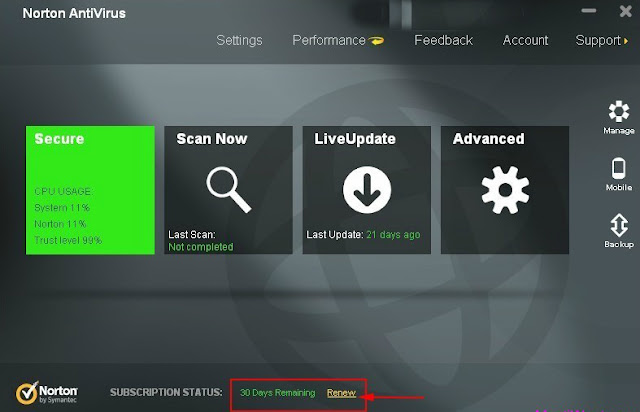
Task: Click the 30 Days Remaining text
Action: click(278, 393)
